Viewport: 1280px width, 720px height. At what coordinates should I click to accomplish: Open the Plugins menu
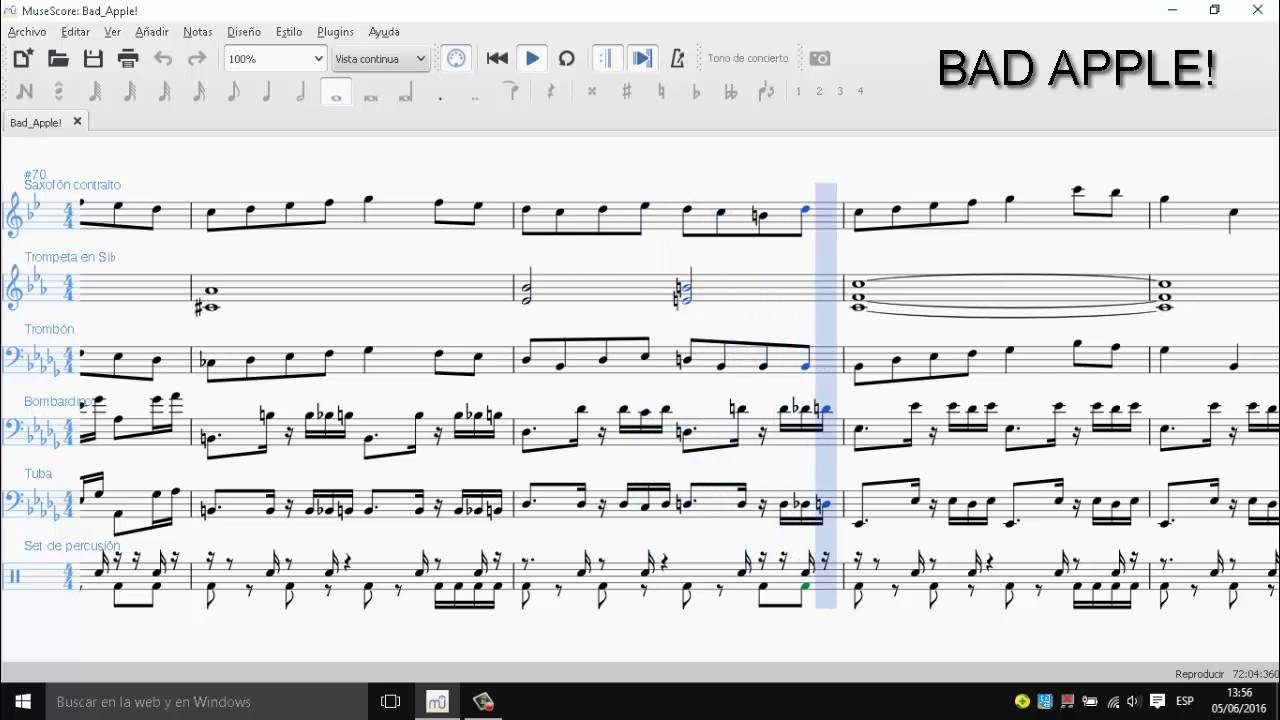335,32
